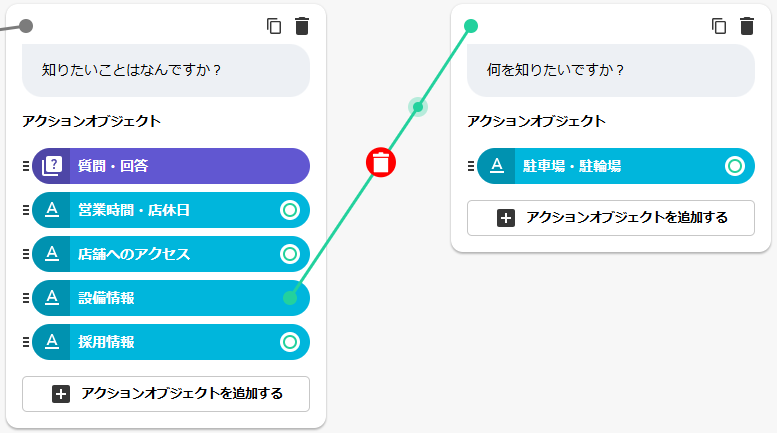Click the green input node on the right card
Image resolution: width=777 pixels, height=433 pixels.
(471, 26)
